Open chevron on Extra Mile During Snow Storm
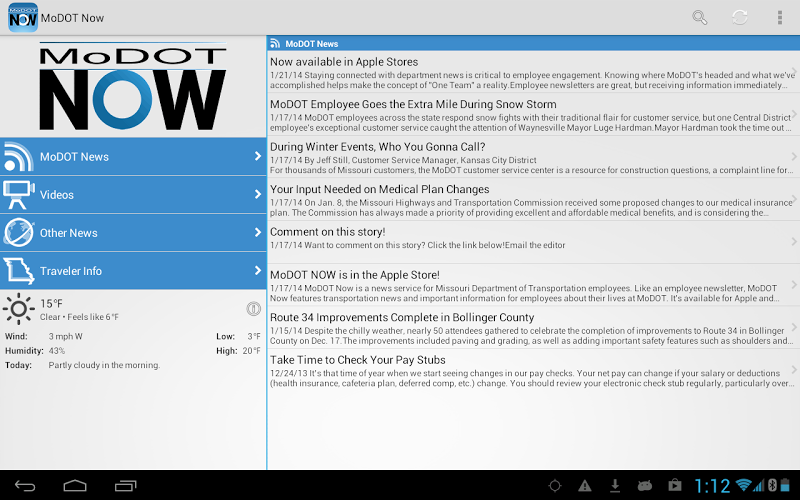 click(x=794, y=114)
